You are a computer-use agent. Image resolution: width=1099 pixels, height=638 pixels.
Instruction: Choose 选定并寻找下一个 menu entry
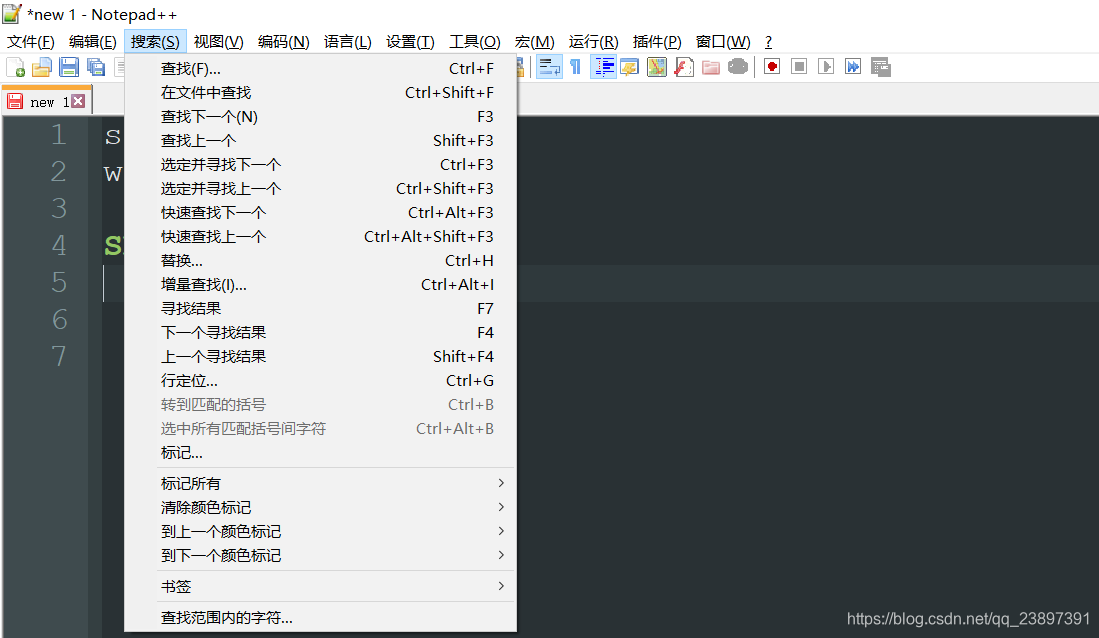(321, 165)
